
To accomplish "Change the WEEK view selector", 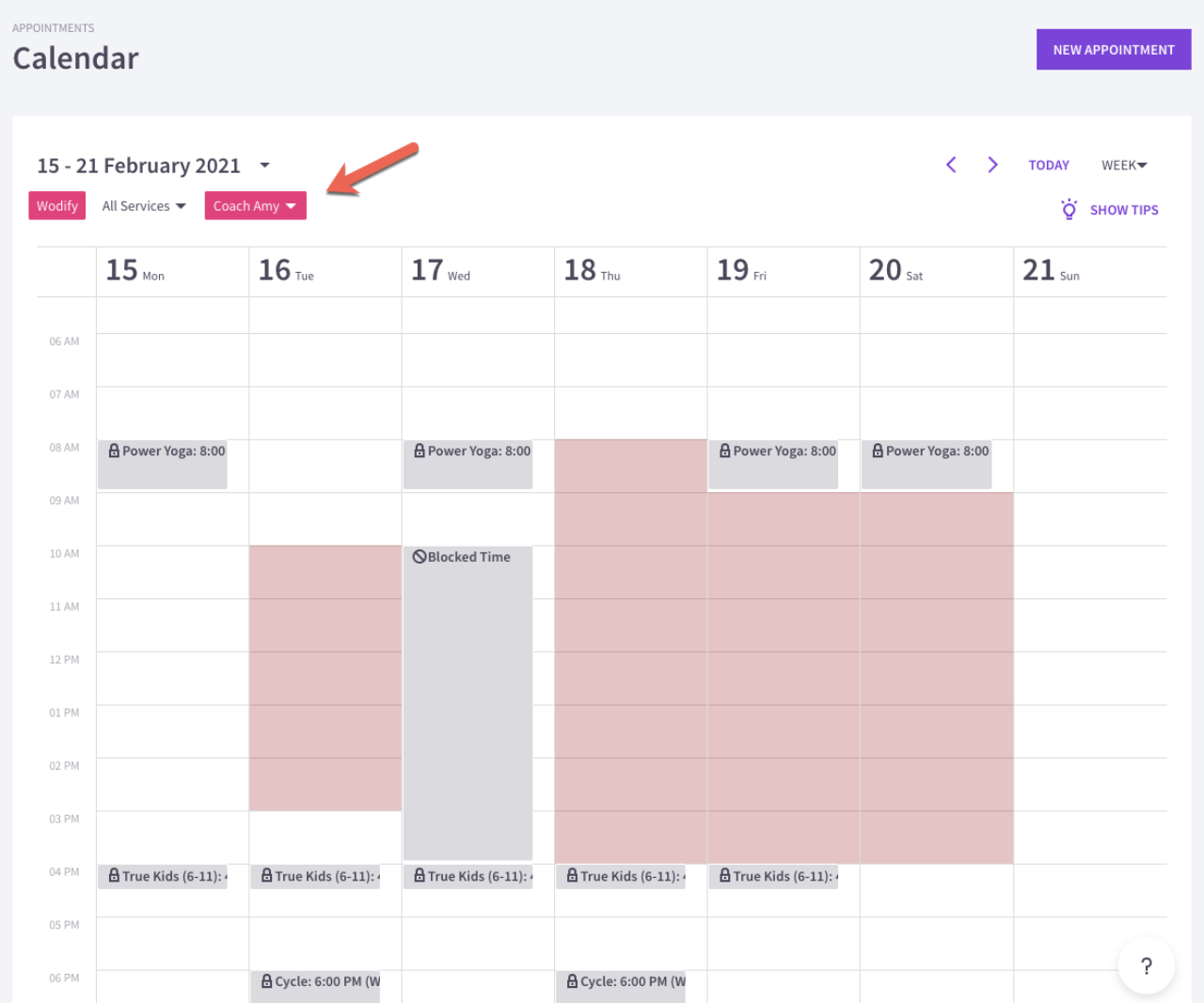I will 1124,166.
